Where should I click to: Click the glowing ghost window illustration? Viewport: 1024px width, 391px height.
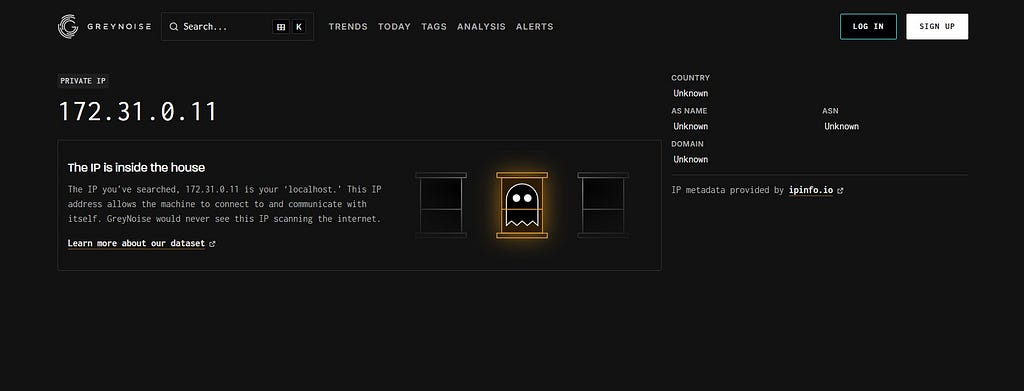coord(522,205)
